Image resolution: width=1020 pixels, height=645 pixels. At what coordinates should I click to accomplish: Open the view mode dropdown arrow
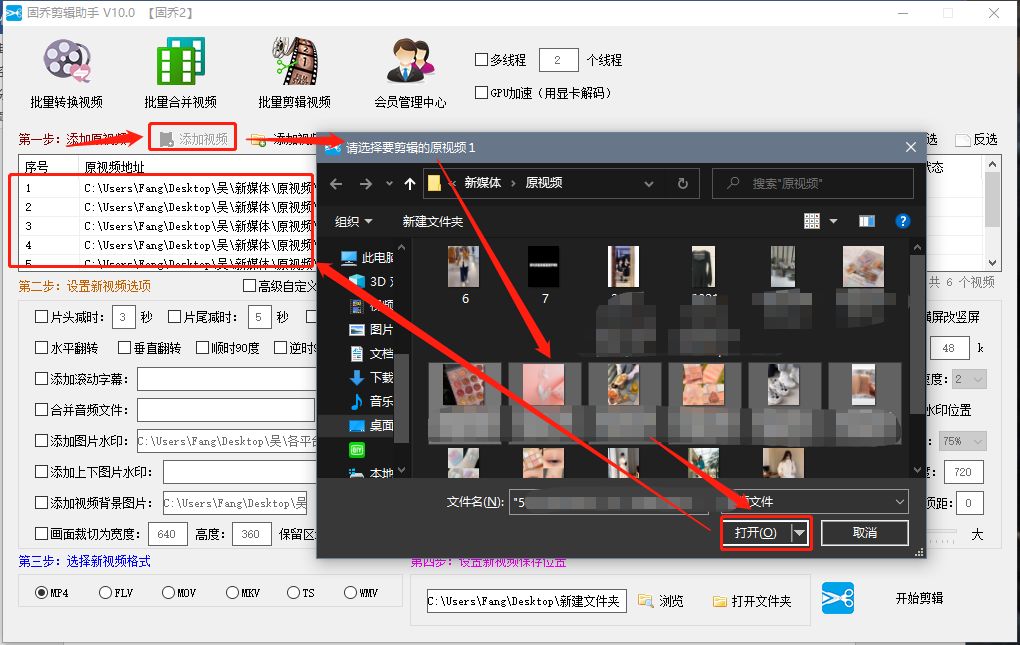(x=833, y=221)
